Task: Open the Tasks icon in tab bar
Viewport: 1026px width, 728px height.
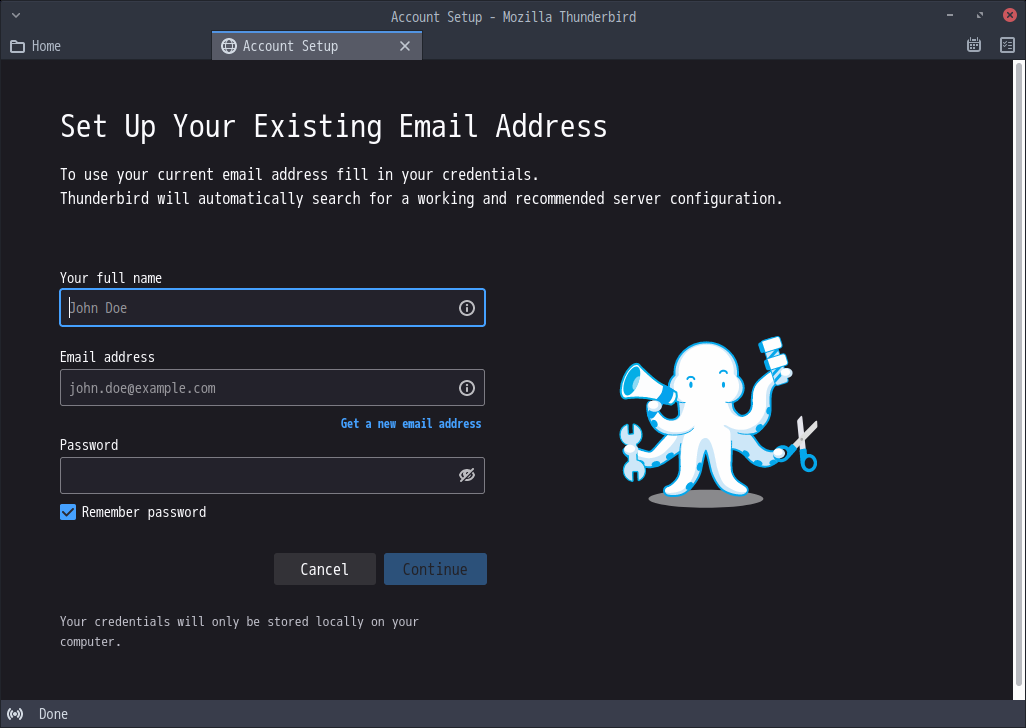Action: point(1008,45)
